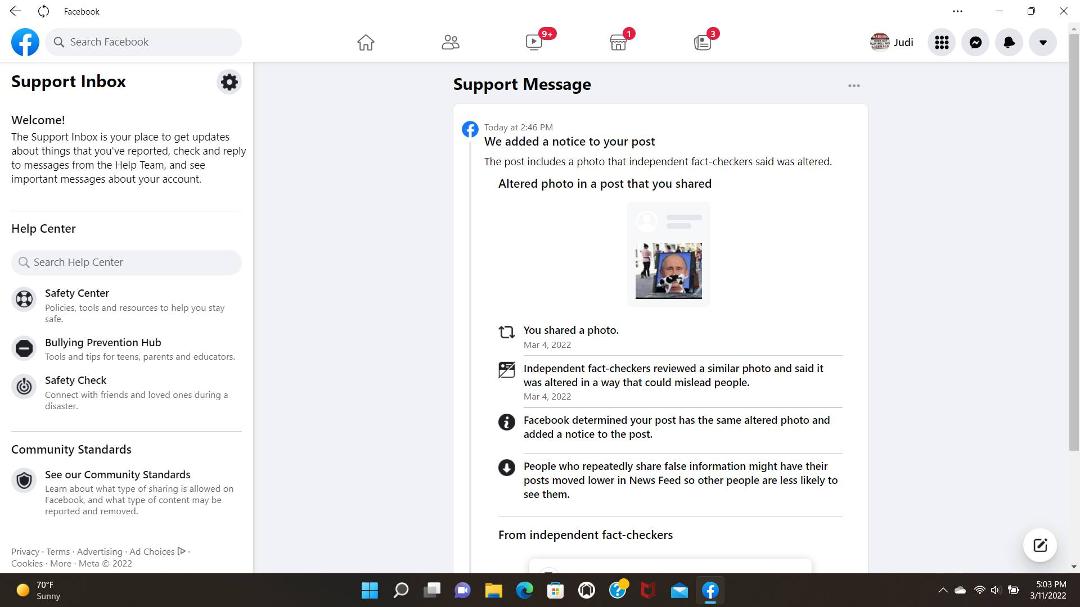Click the down-arrow icon beside 'People who repeatedly'
The image size is (1080, 607).
point(506,468)
